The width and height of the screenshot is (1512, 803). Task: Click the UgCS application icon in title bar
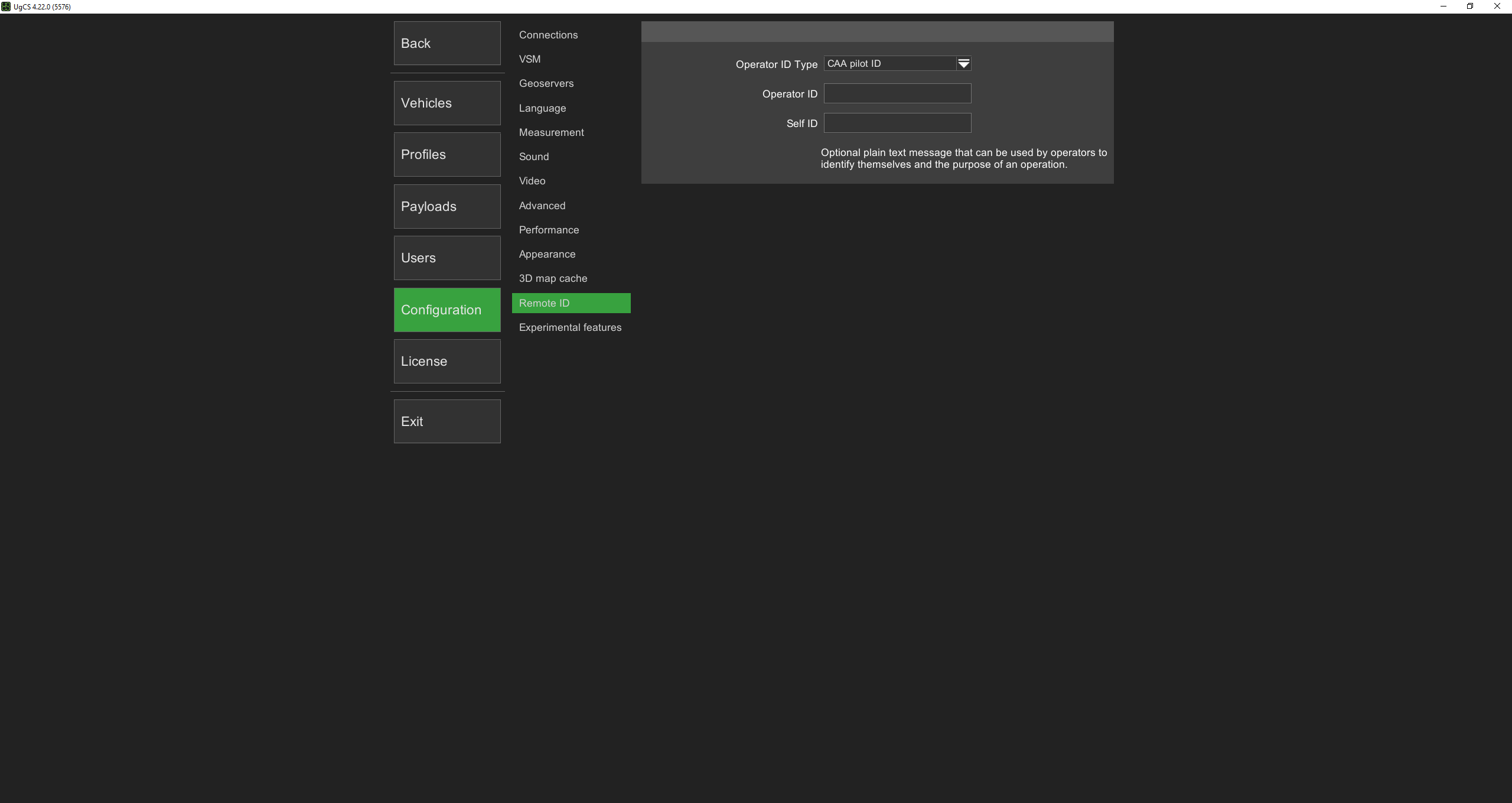point(6,6)
